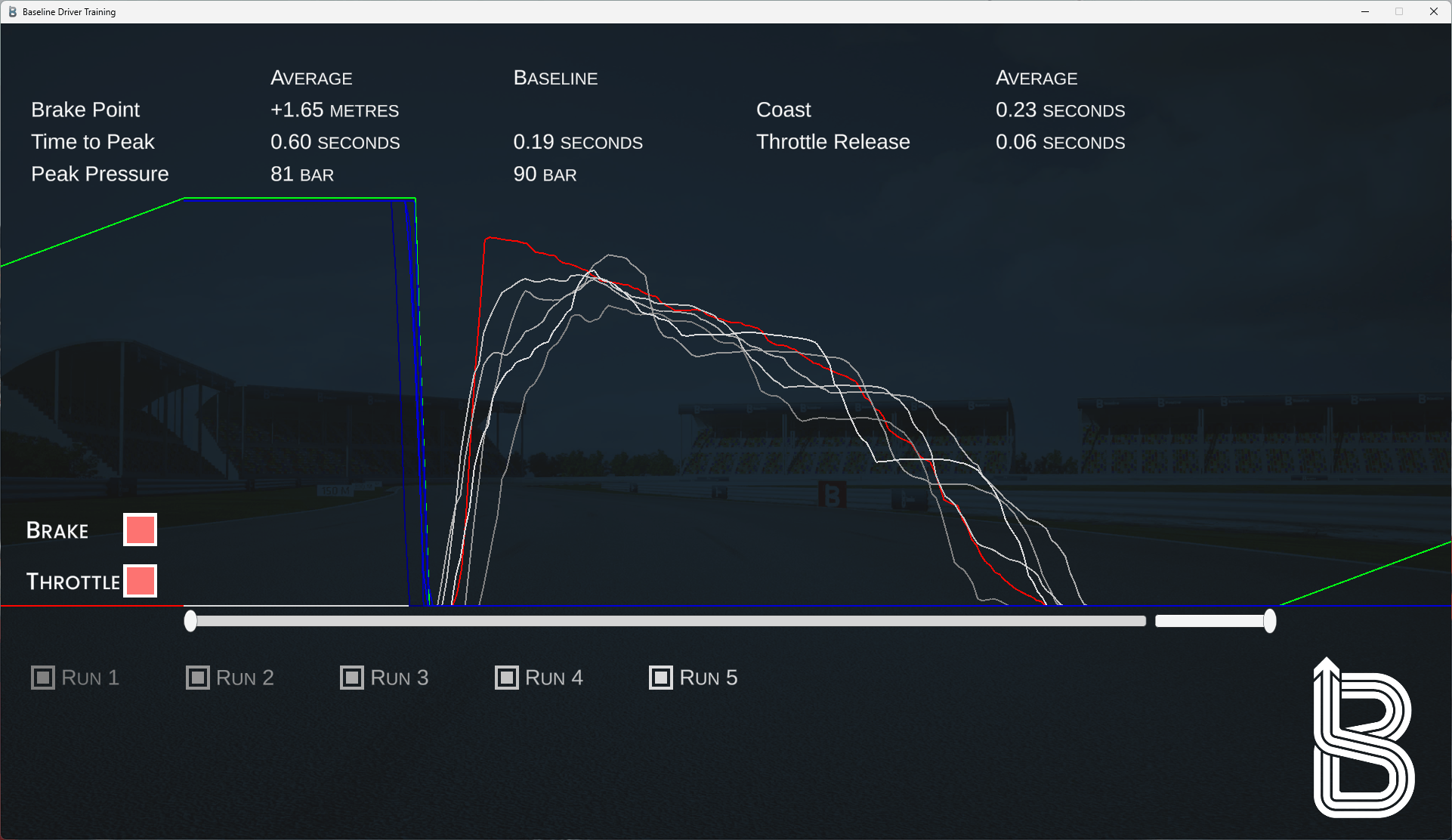Click the large Baseline B logo
Image resolution: width=1452 pixels, height=840 pixels.
[1363, 740]
